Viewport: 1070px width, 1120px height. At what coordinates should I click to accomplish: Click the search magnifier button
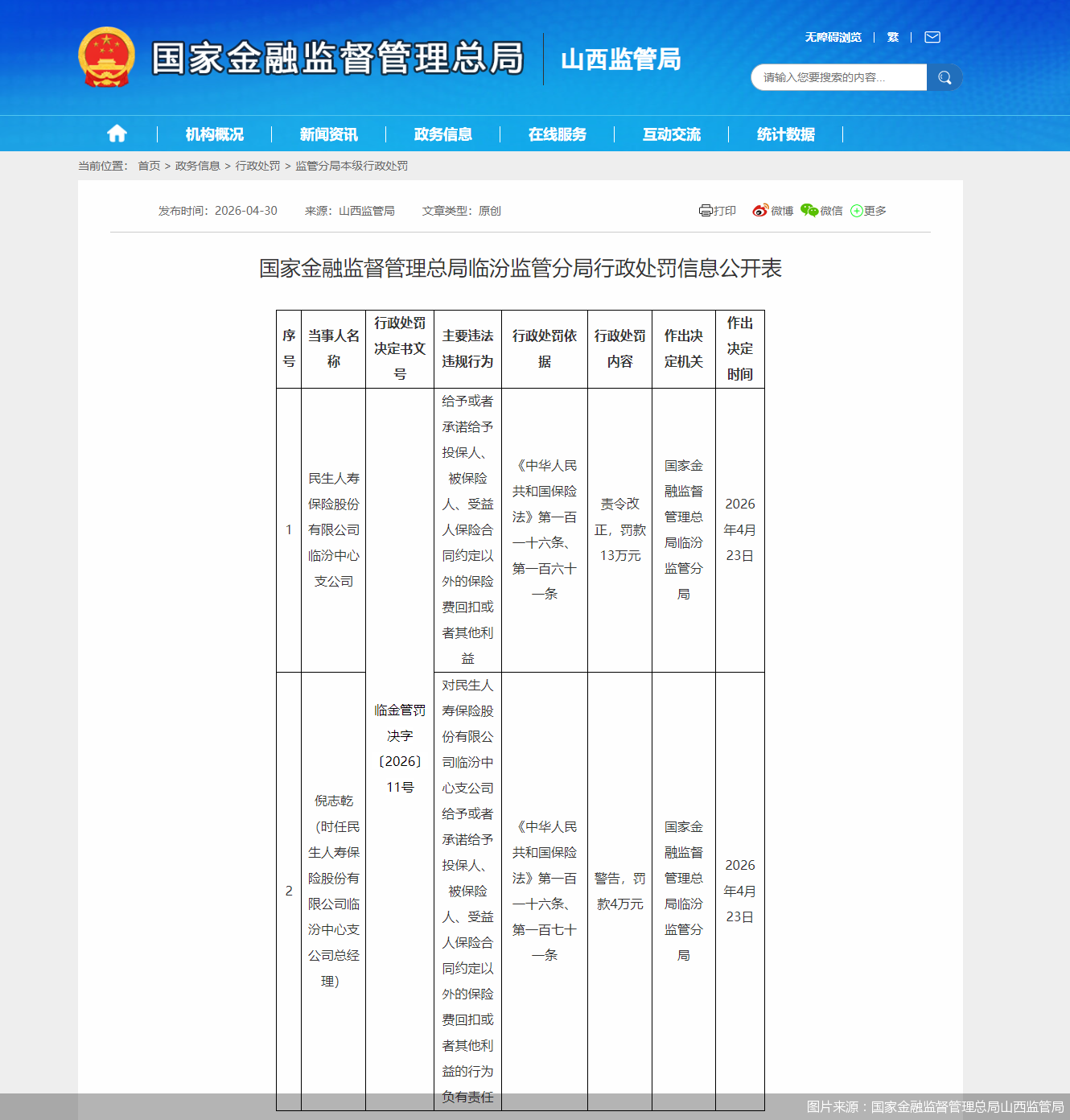944,77
